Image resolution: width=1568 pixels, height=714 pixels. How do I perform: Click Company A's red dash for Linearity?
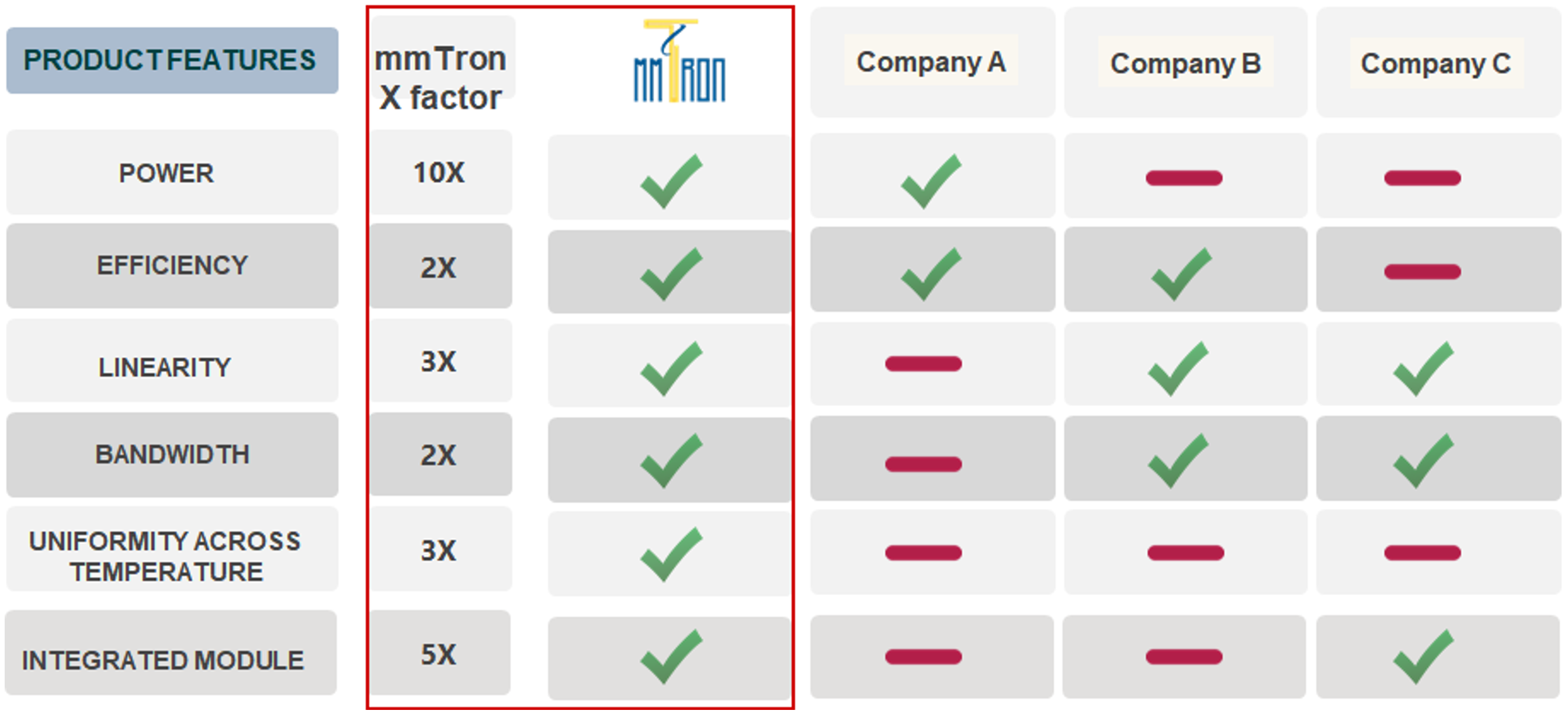pyautogui.click(x=924, y=364)
